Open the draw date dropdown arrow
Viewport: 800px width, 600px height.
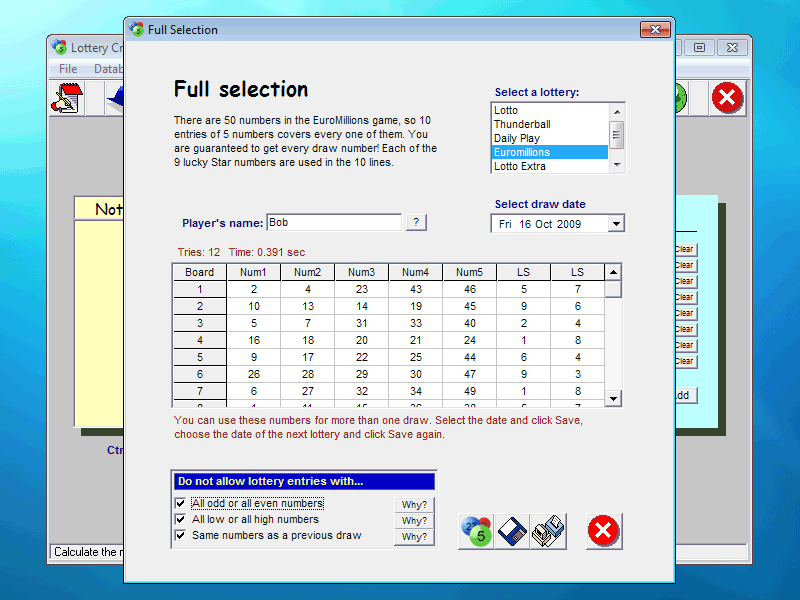615,224
